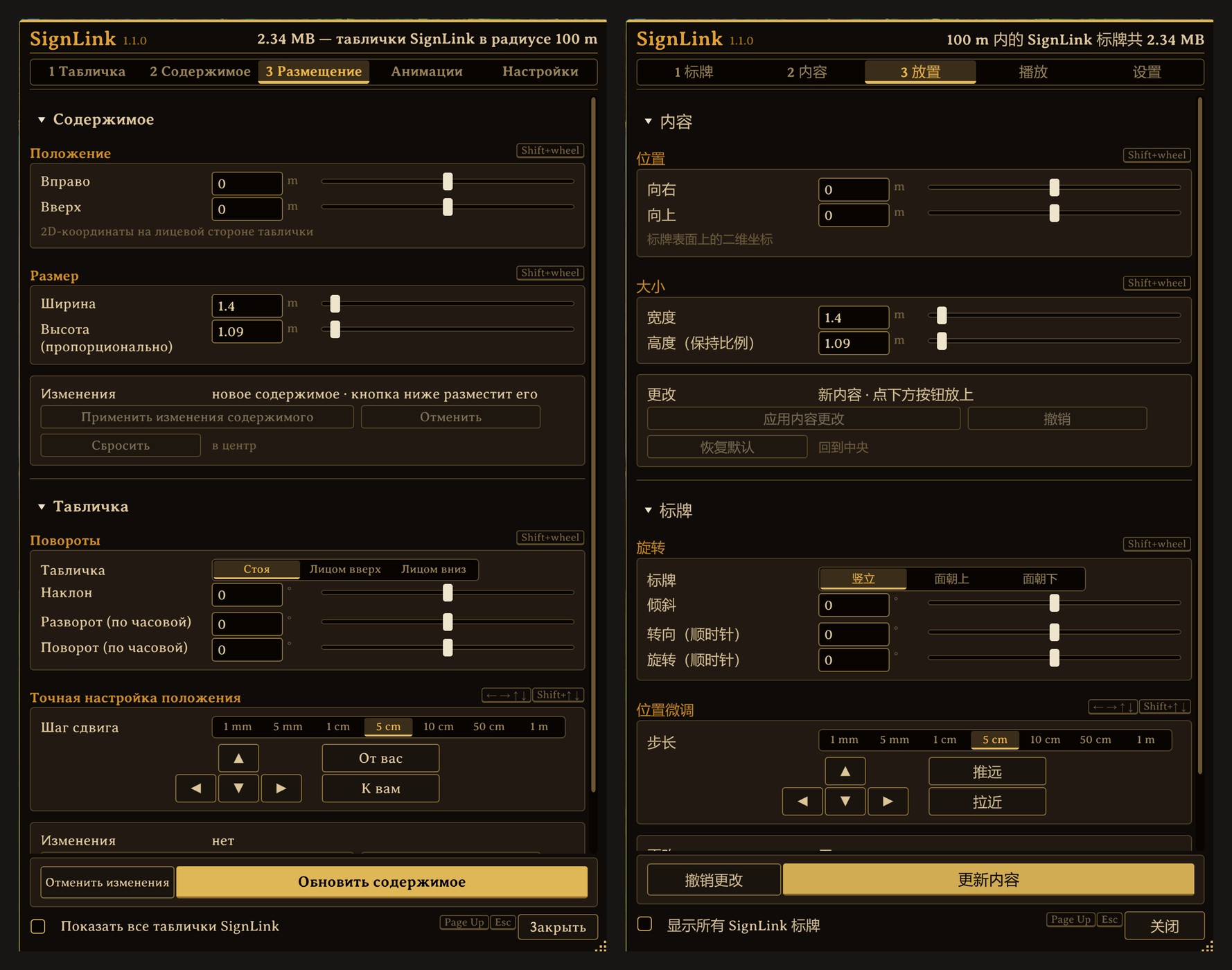The width and height of the screenshot is (1232, 970).
Task: Enable Показать все таблички SignLink checkbox
Action: [x=38, y=926]
